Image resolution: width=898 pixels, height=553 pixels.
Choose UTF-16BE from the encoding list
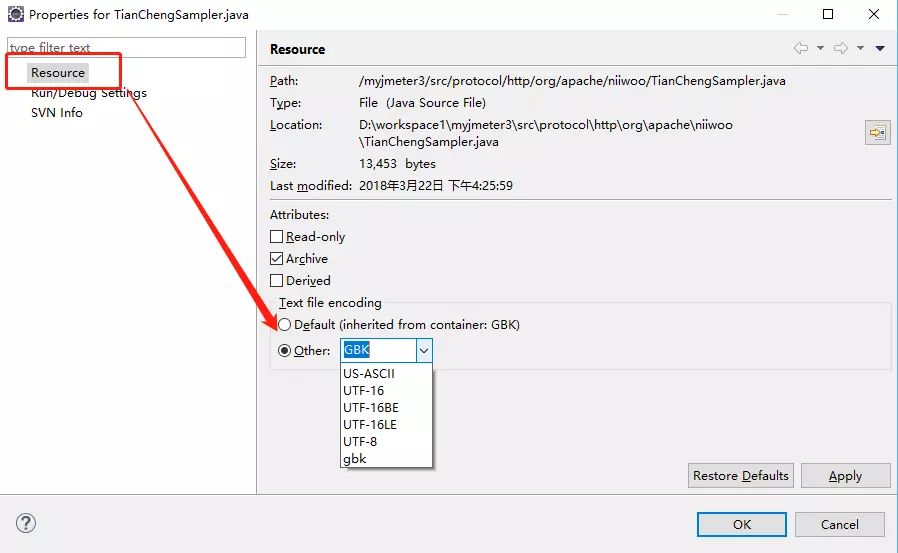pos(386,408)
